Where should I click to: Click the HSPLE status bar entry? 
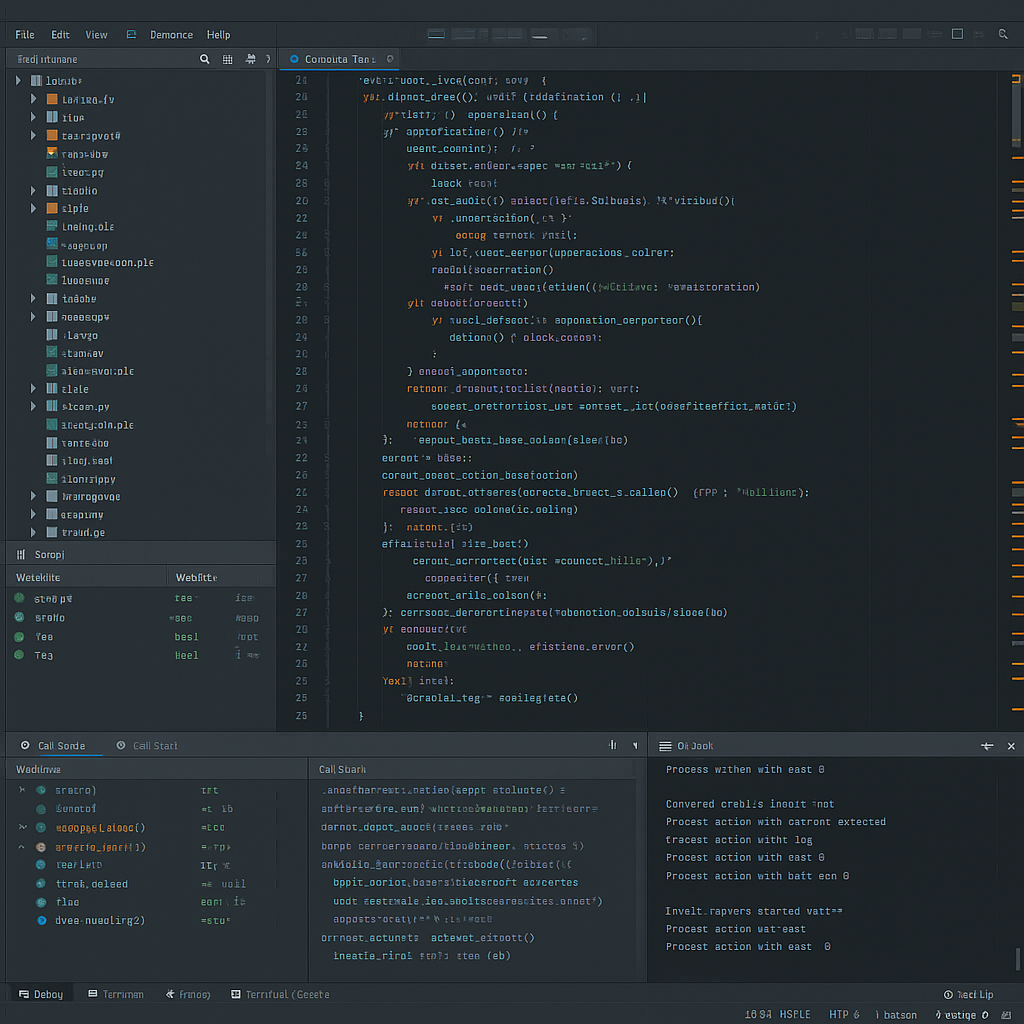(795, 1014)
